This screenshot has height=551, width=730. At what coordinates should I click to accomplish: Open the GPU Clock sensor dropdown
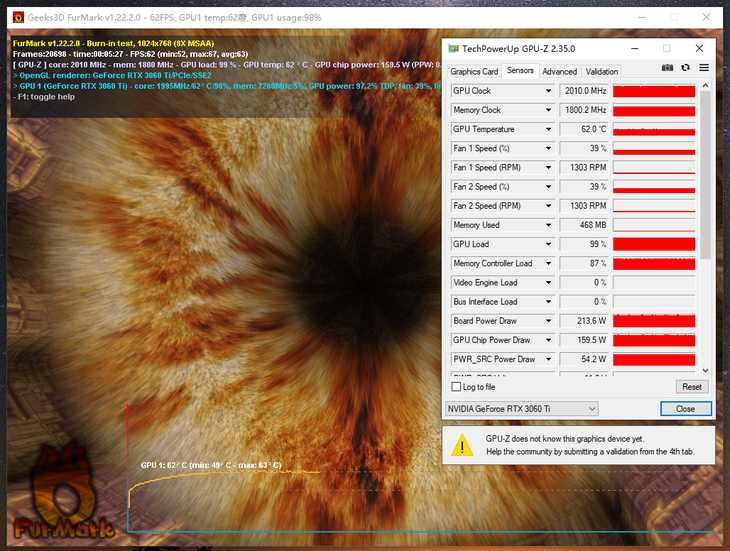[548, 91]
